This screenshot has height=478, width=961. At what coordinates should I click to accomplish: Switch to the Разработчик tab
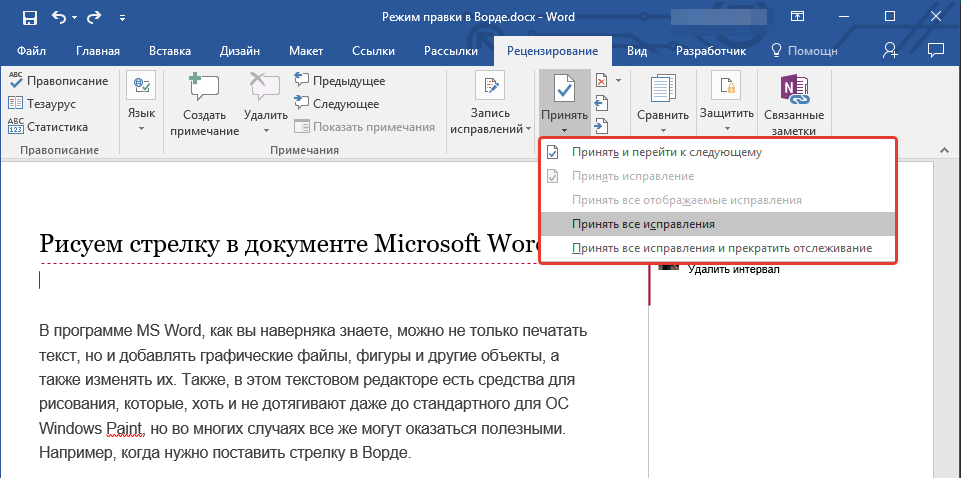click(x=710, y=51)
